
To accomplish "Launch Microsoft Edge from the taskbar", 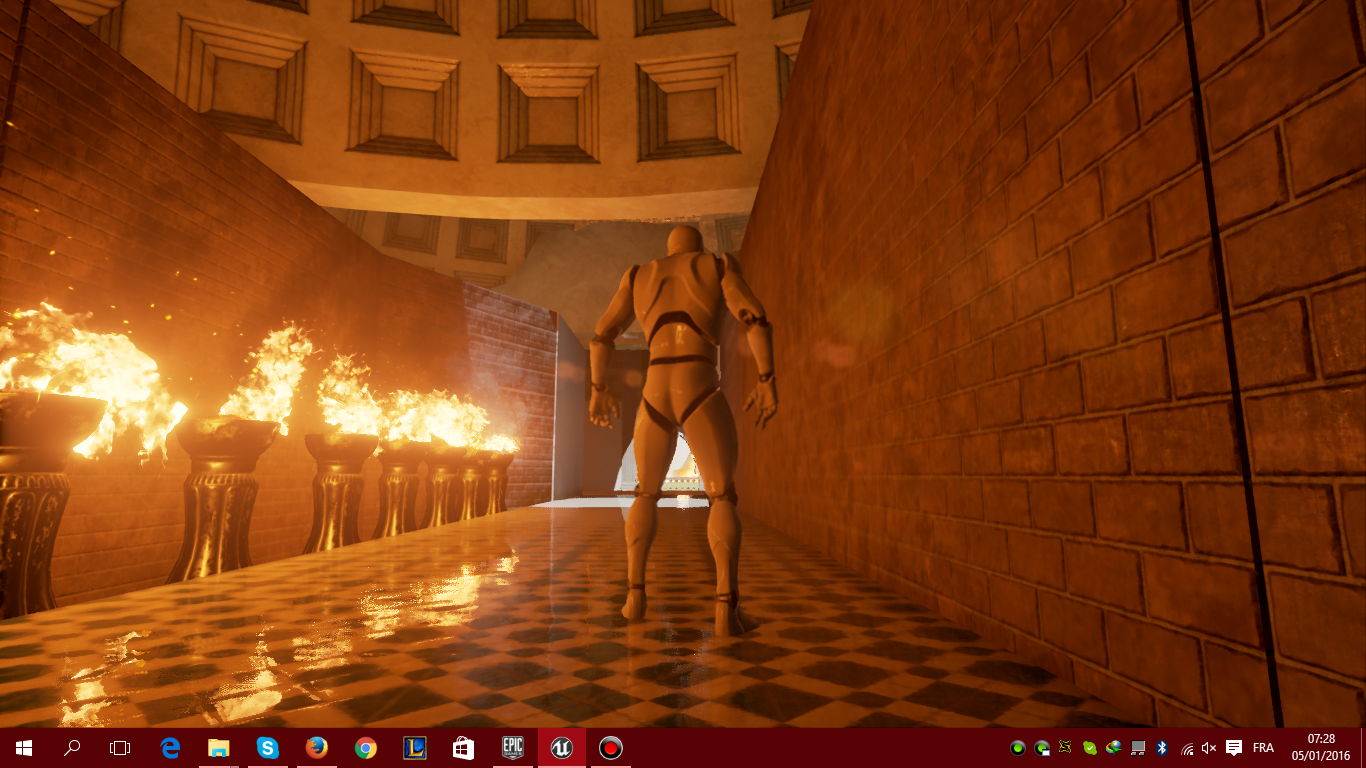I will point(170,748).
